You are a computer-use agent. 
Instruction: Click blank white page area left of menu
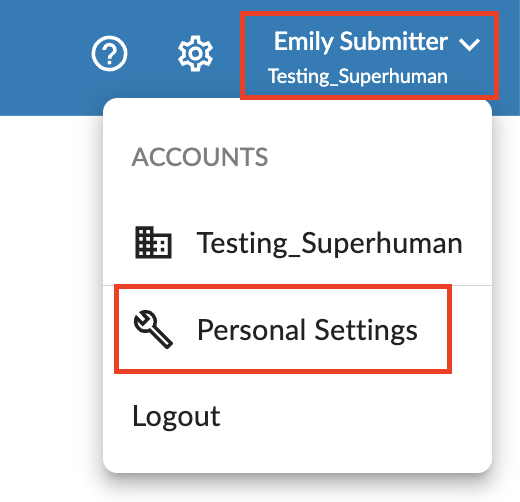click(x=50, y=300)
